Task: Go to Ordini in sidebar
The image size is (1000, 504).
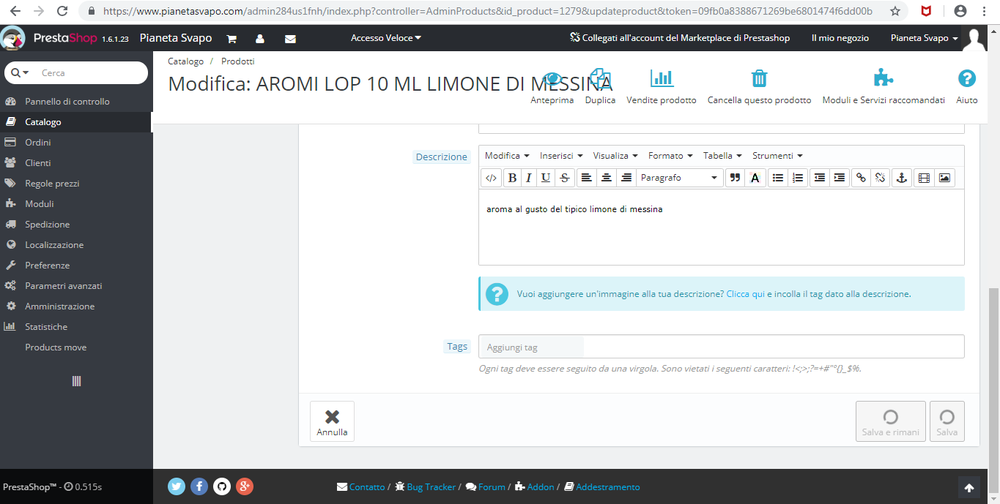Action: coord(76,142)
